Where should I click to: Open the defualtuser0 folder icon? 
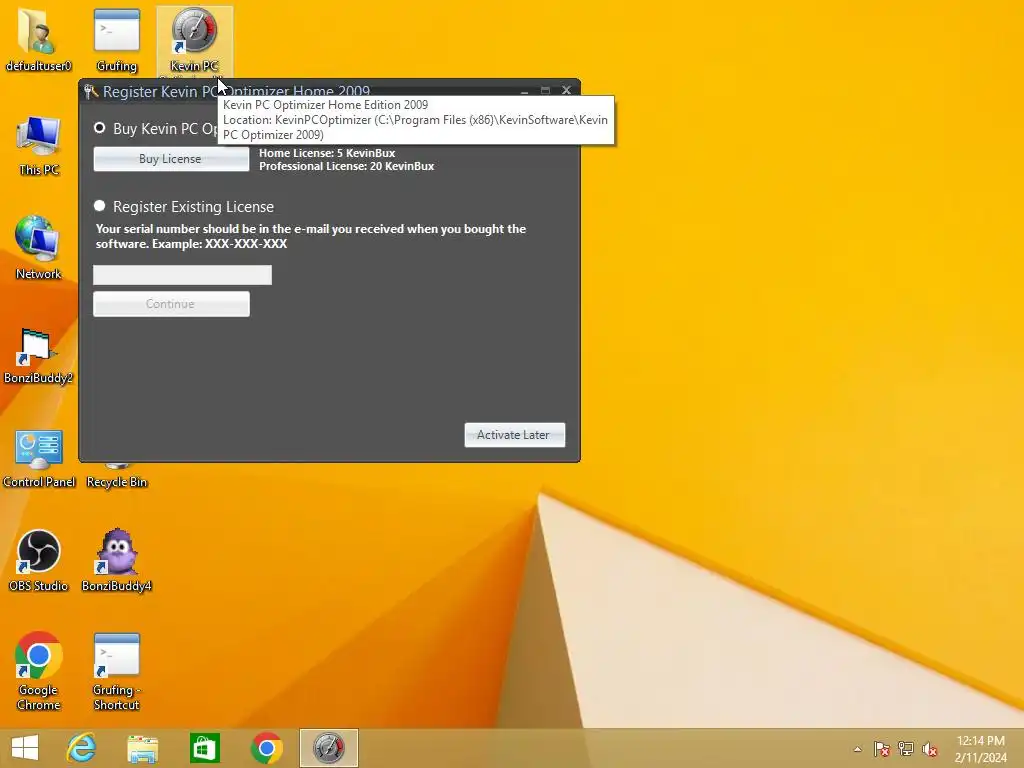click(38, 39)
